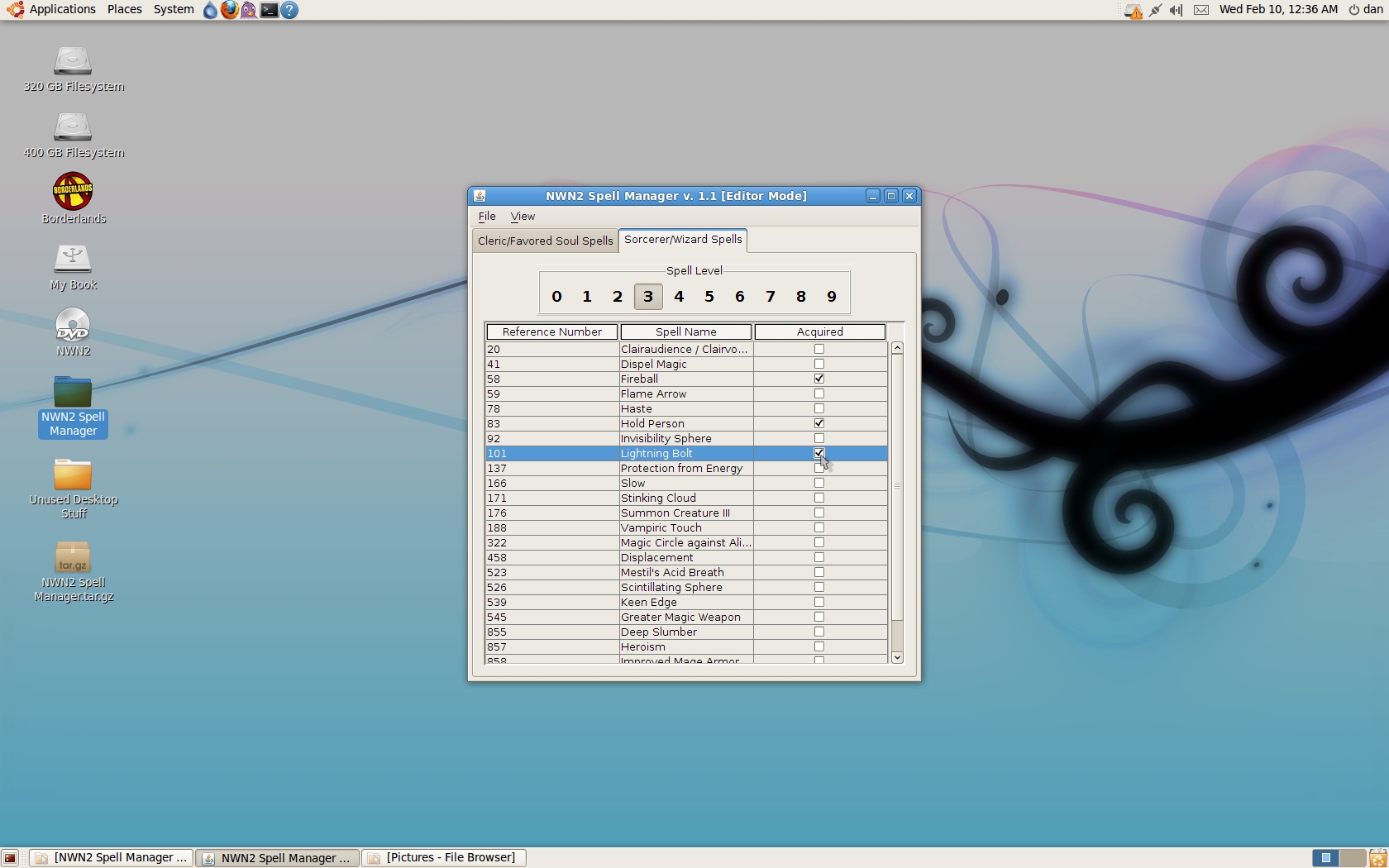The width and height of the screenshot is (1389, 868).
Task: Select spell level 5 button
Action: [709, 297]
